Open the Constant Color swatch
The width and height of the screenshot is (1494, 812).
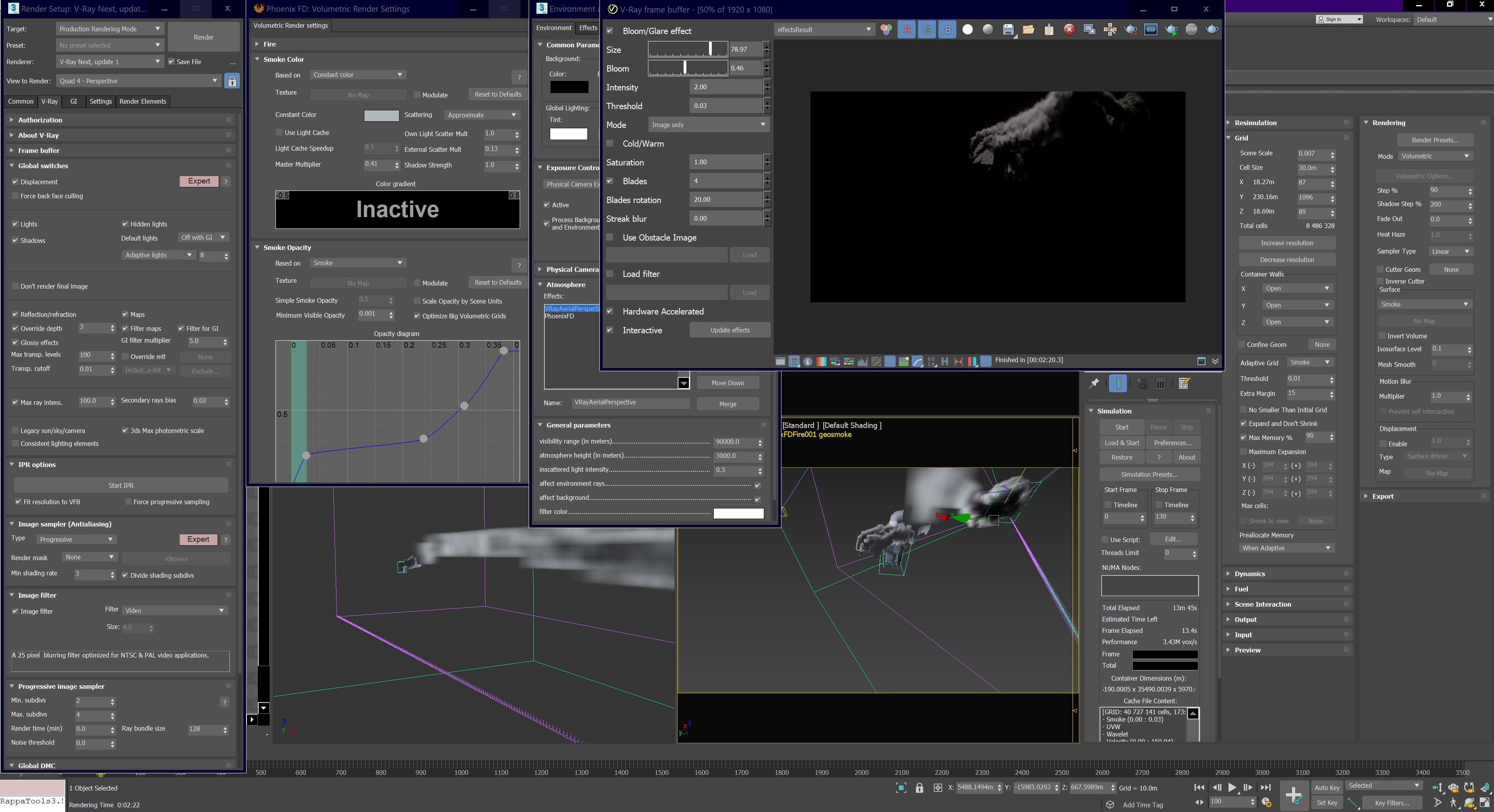coord(381,115)
